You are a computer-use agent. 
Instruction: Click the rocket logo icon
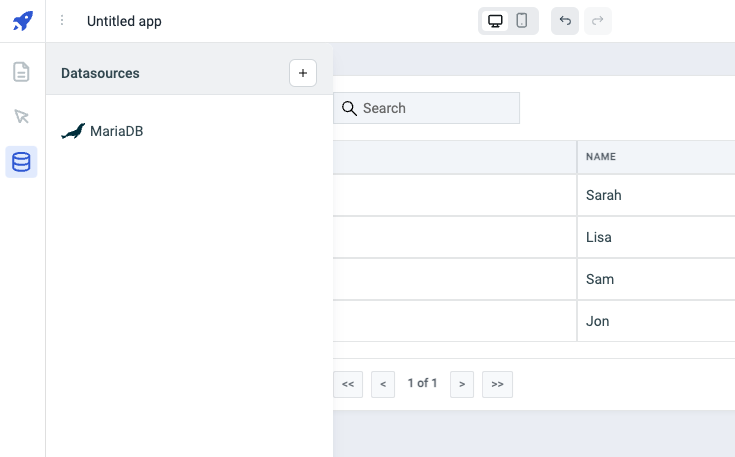coord(22,21)
